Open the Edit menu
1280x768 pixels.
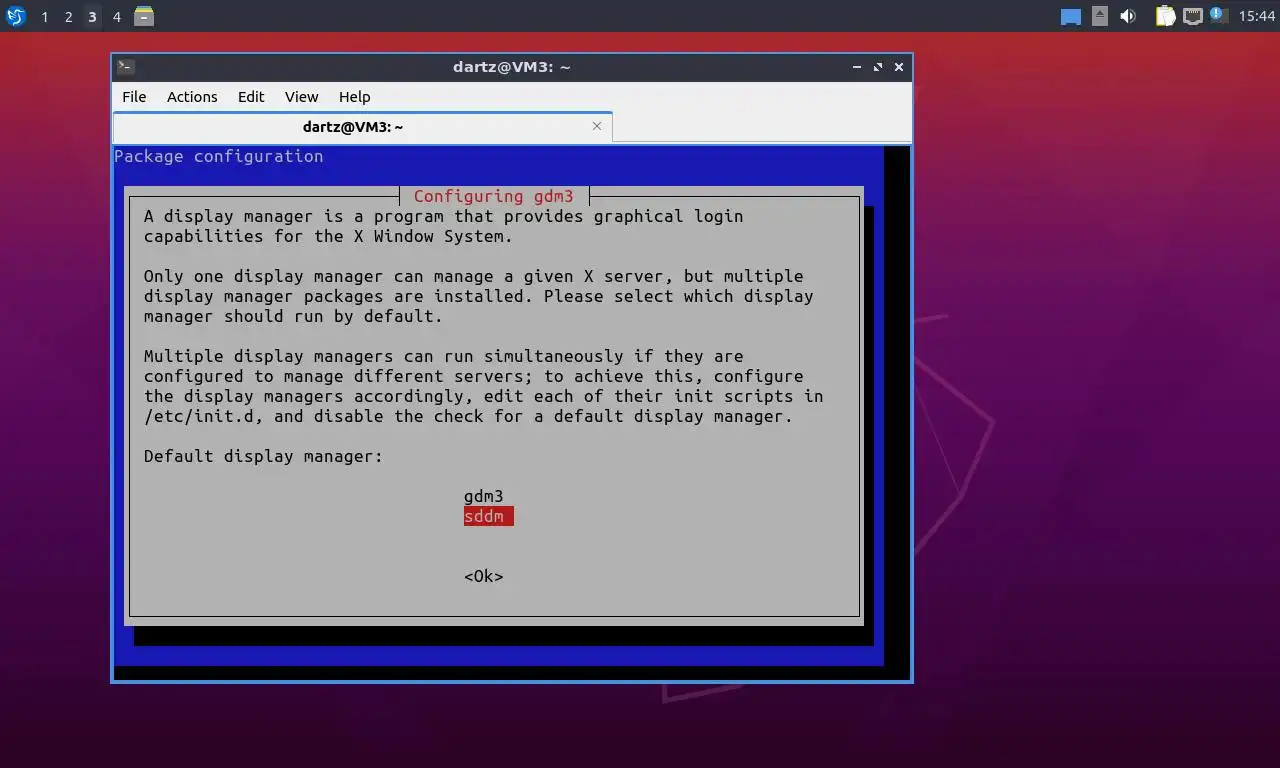(x=251, y=97)
